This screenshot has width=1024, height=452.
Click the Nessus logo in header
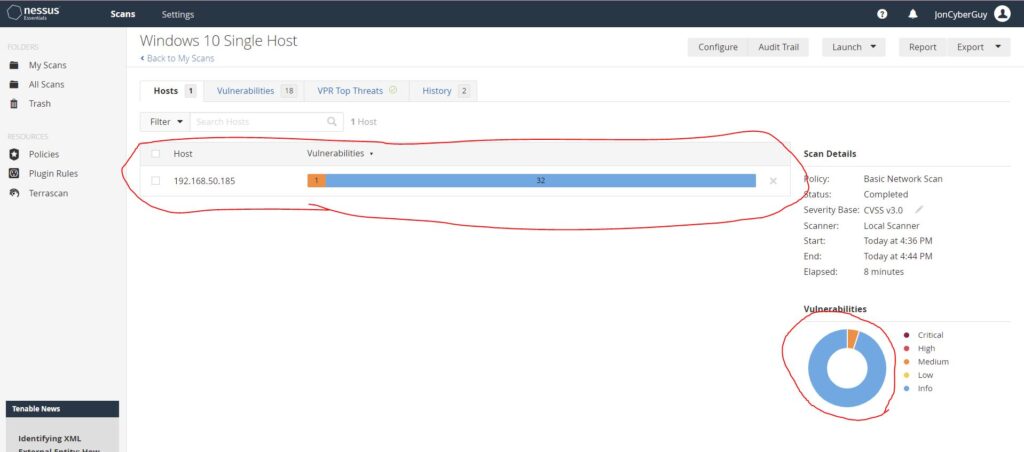click(33, 13)
